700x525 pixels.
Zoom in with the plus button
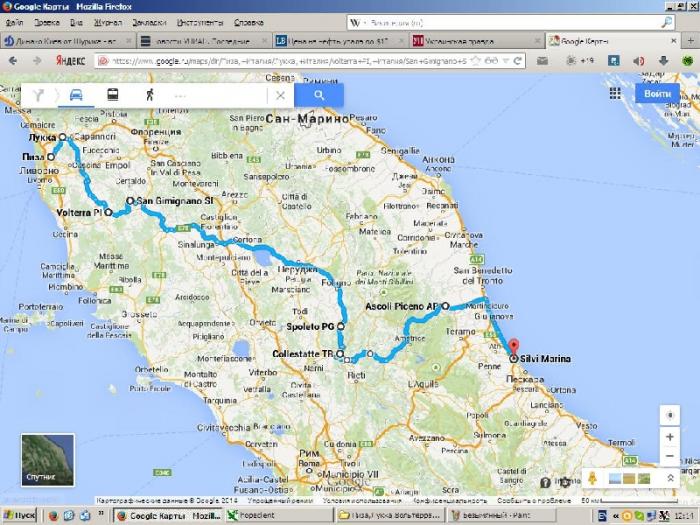tap(670, 437)
